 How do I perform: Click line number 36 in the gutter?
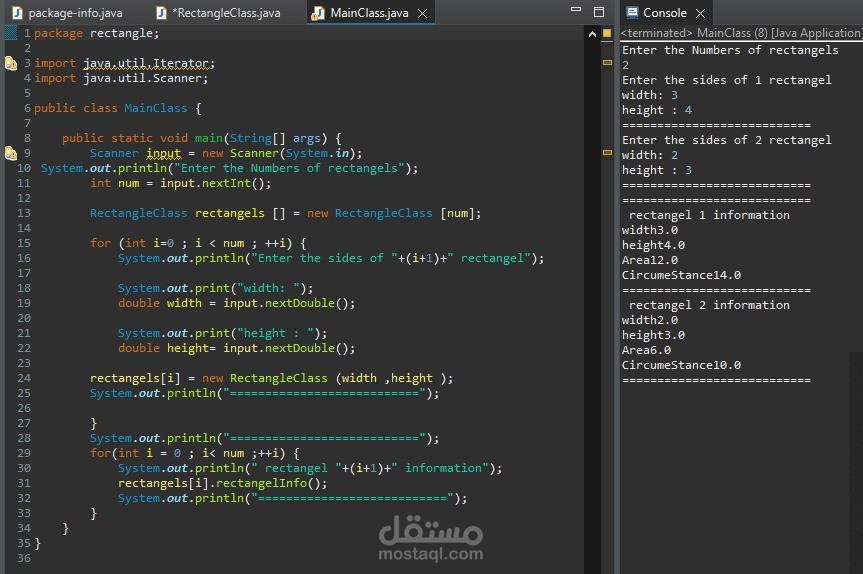tap(24, 558)
